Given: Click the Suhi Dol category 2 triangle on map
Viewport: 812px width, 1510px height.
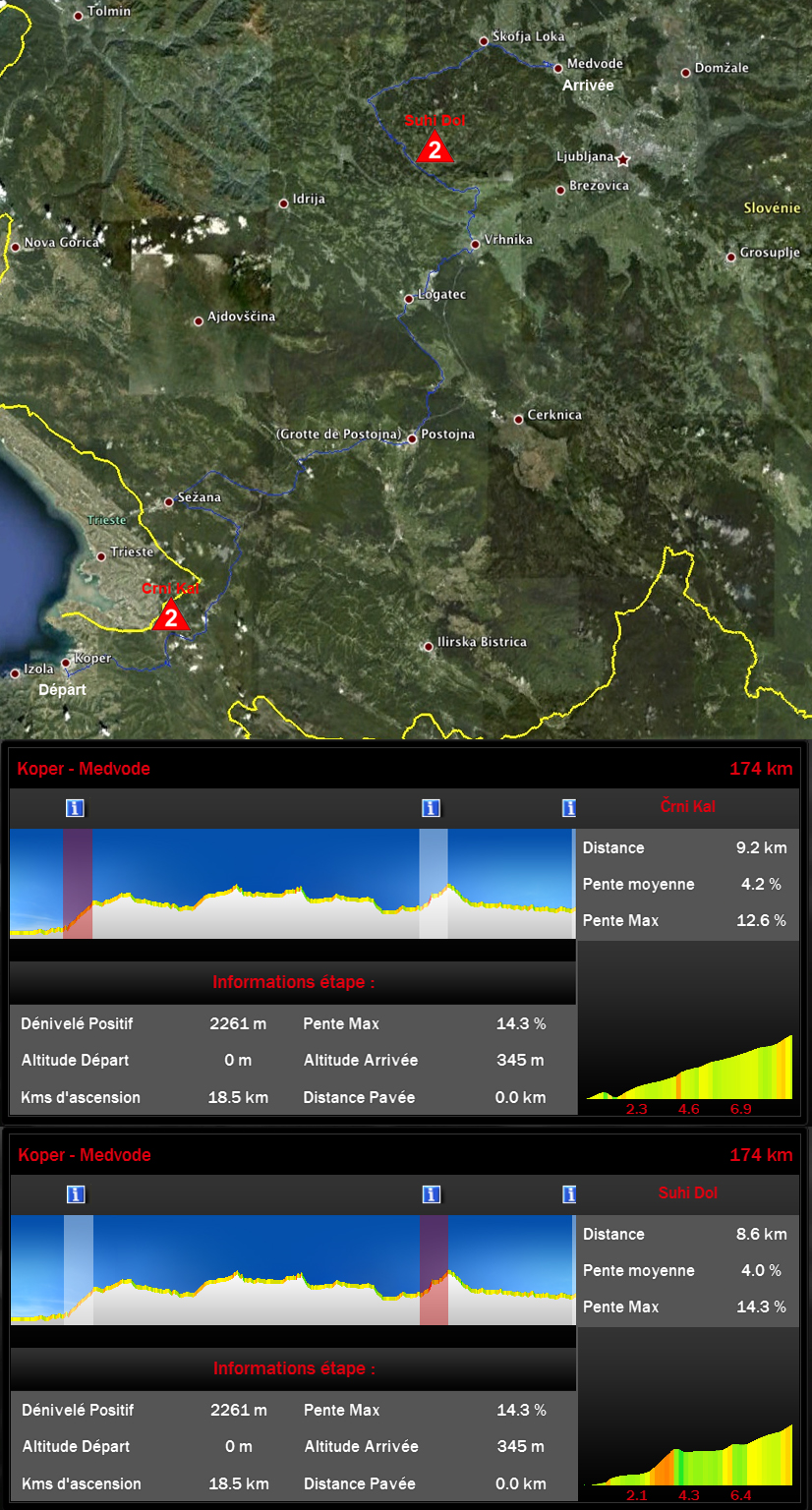Looking at the screenshot, I should pyautogui.click(x=434, y=147).
